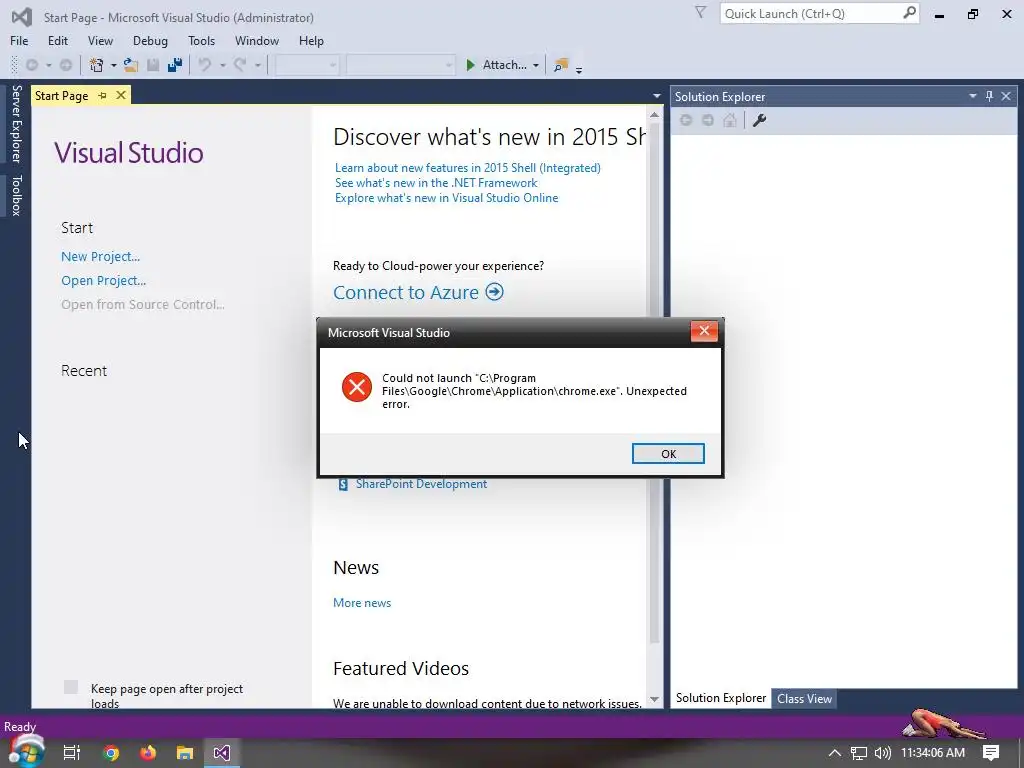Open the Solution Explorer window position dropdown
Viewport: 1024px width, 768px height.
(972, 96)
